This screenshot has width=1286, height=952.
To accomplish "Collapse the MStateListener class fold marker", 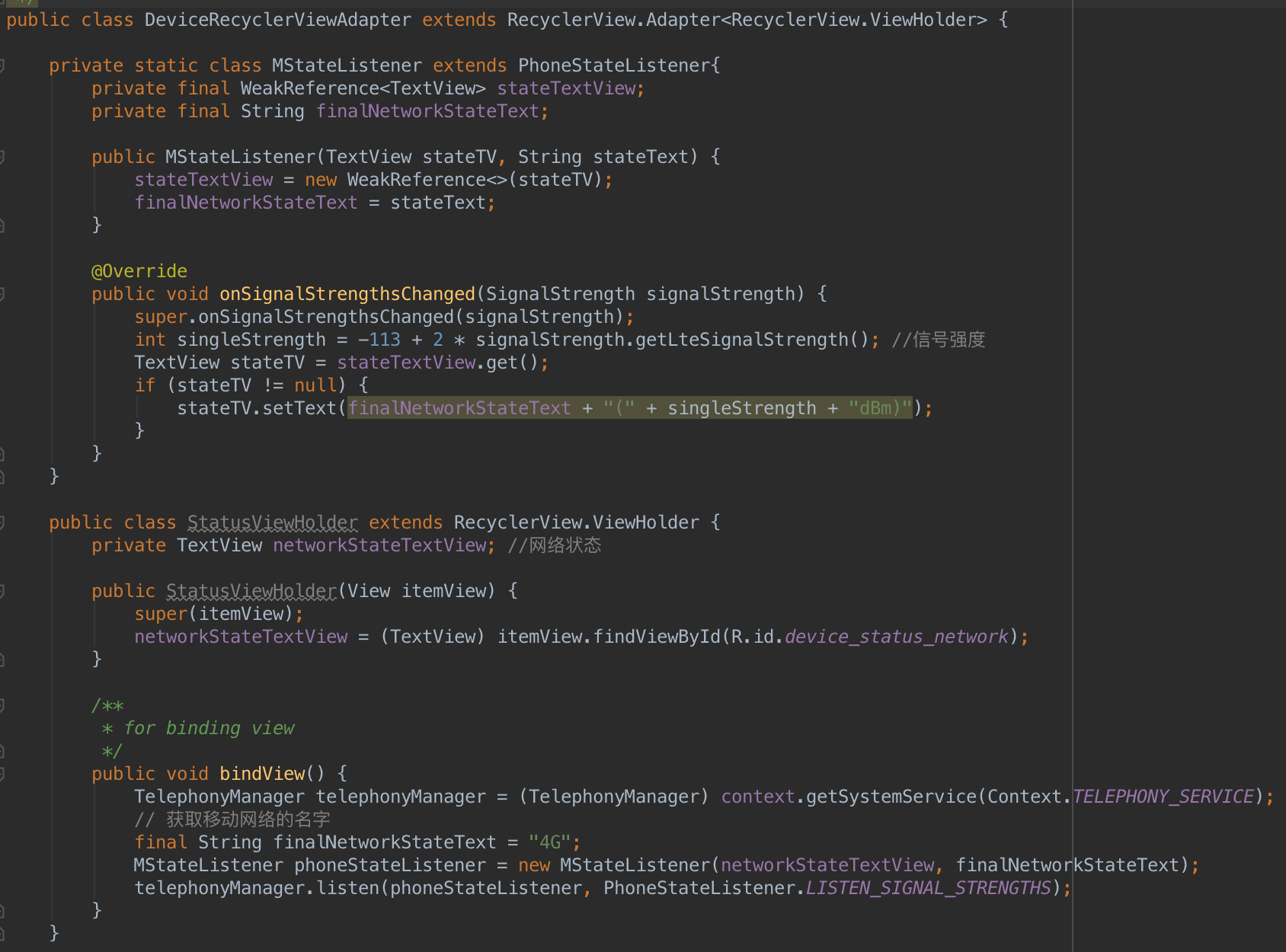I will click(2, 66).
